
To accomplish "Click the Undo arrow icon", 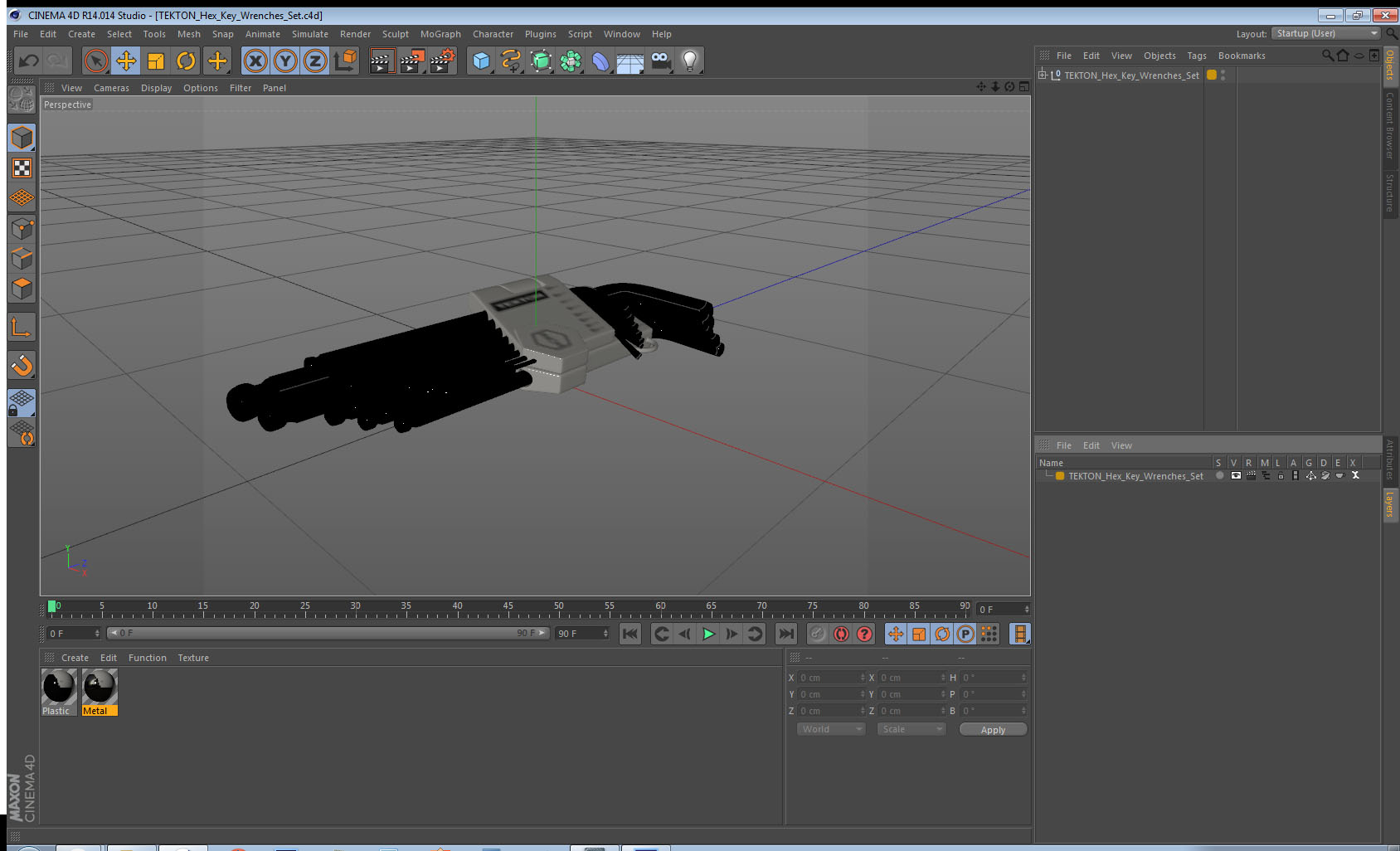I will [28, 61].
